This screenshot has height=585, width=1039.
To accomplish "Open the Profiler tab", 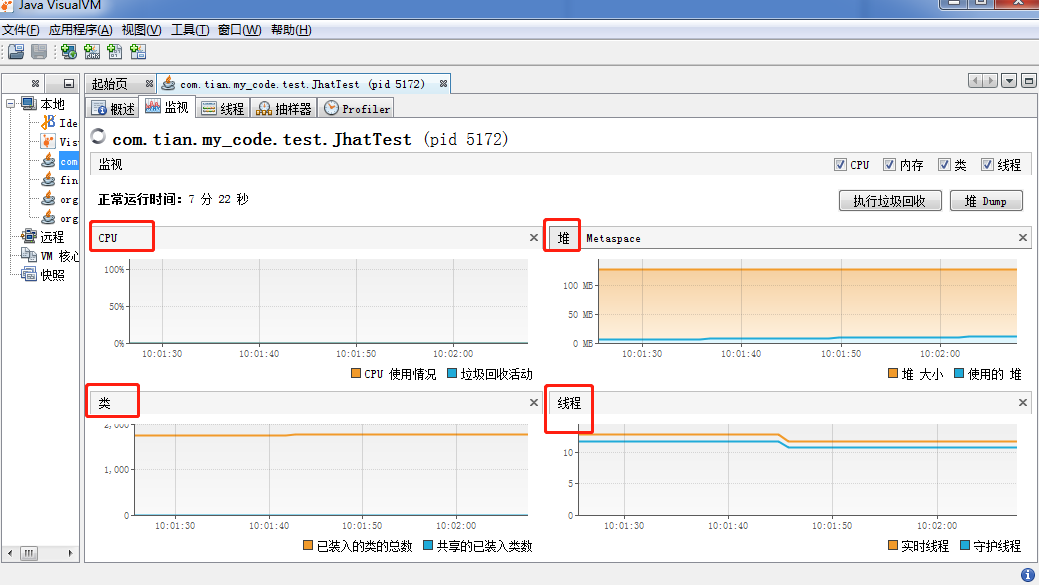I will 356,109.
